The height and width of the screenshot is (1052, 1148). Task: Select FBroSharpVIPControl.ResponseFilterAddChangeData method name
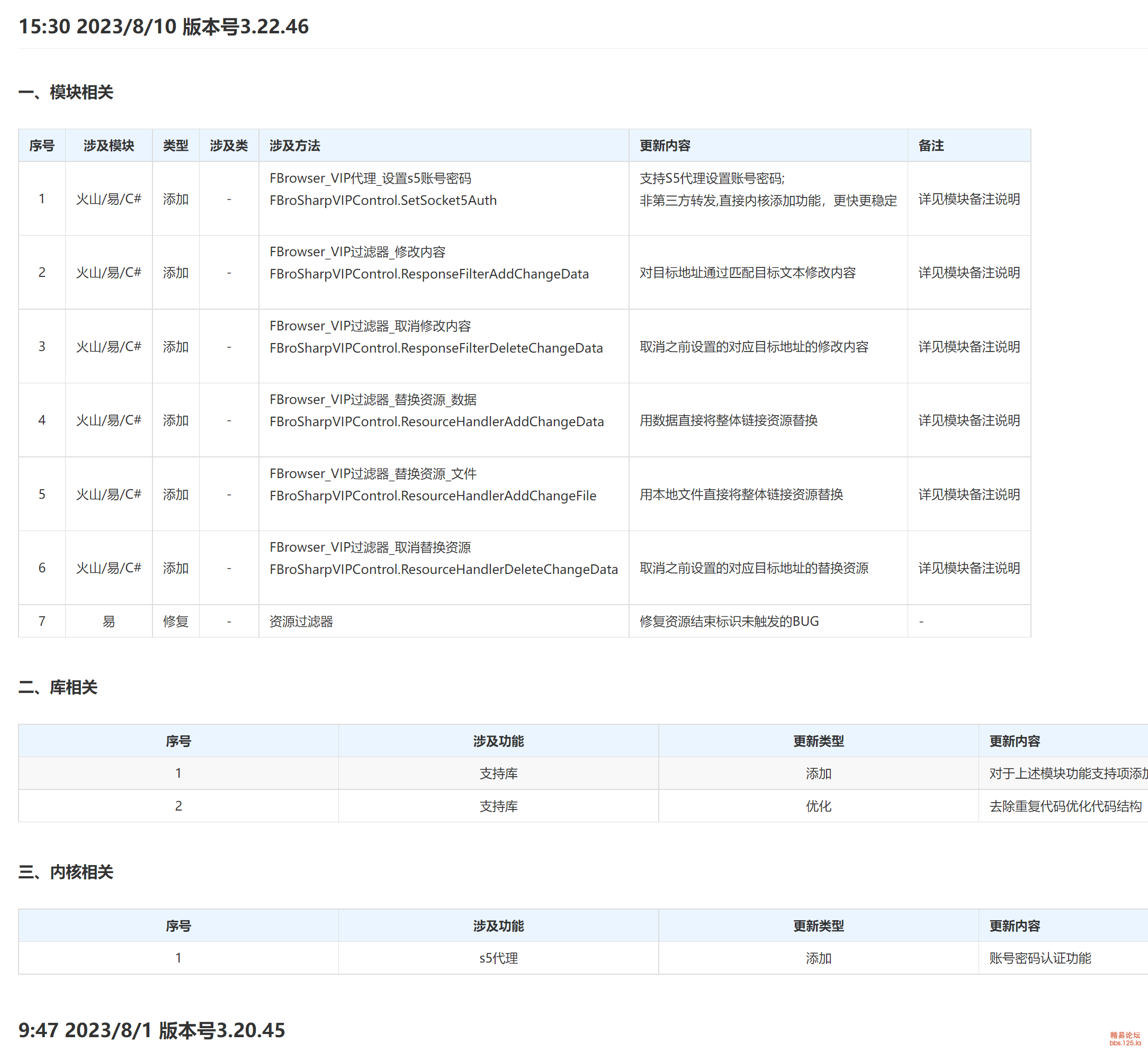pos(429,274)
